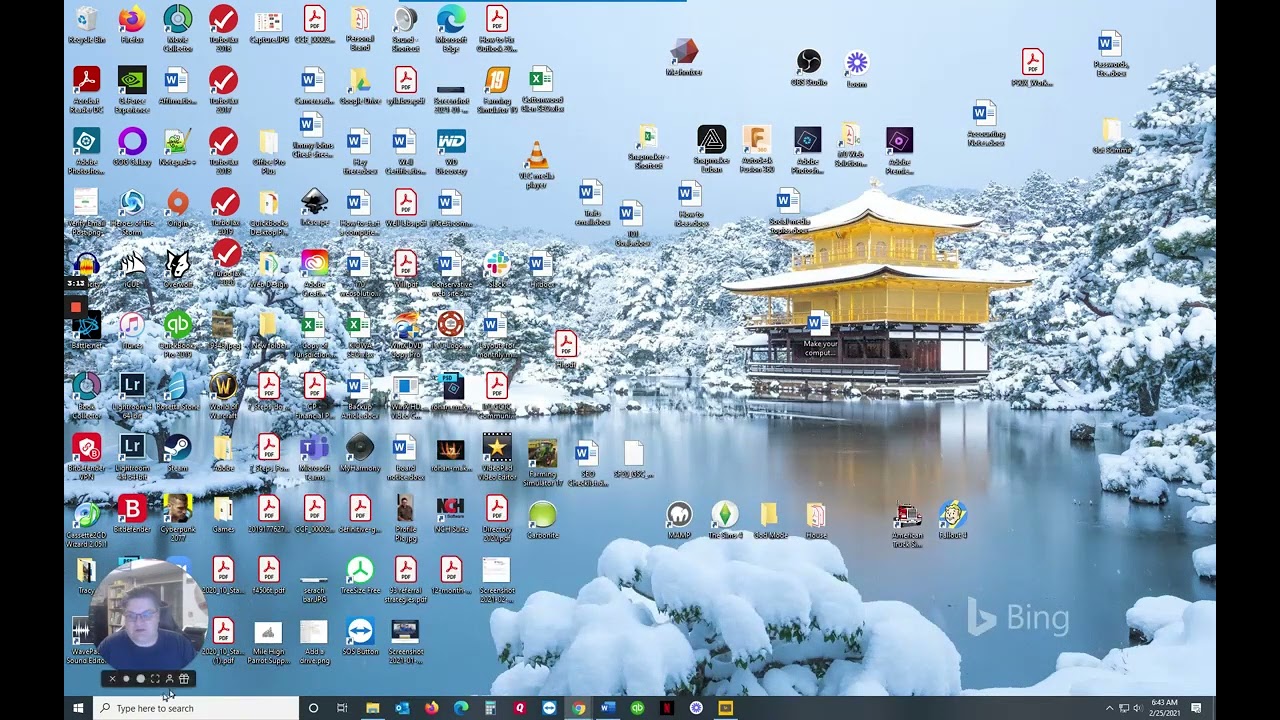The image size is (1280, 720).
Task: Select the OBS Studio desktop shortcut
Action: [808, 67]
